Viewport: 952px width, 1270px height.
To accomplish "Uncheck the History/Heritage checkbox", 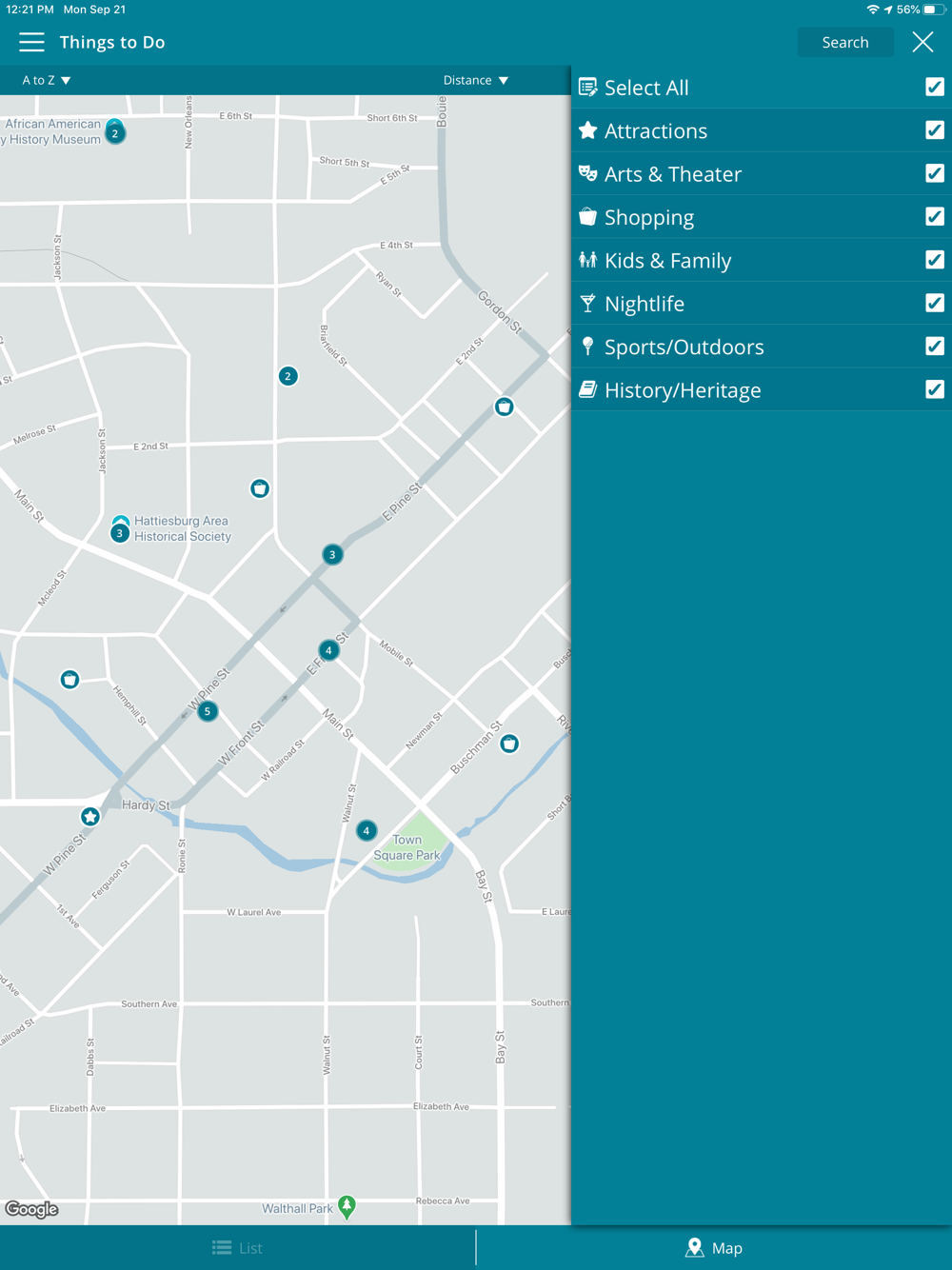I will (935, 389).
